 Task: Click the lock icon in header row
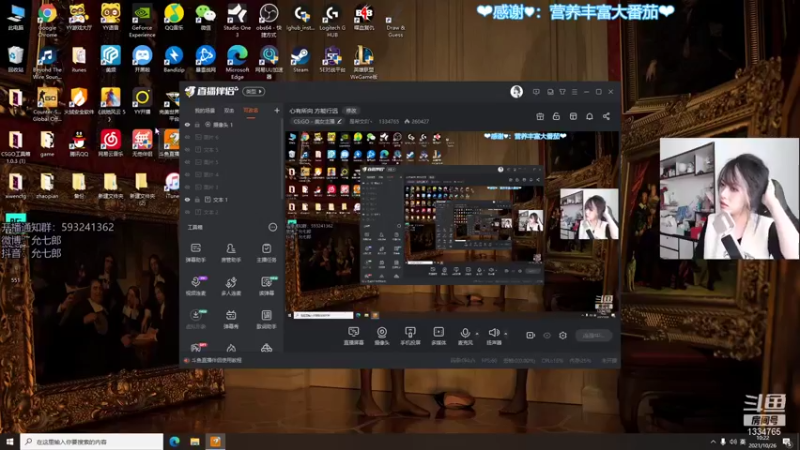(x=556, y=116)
